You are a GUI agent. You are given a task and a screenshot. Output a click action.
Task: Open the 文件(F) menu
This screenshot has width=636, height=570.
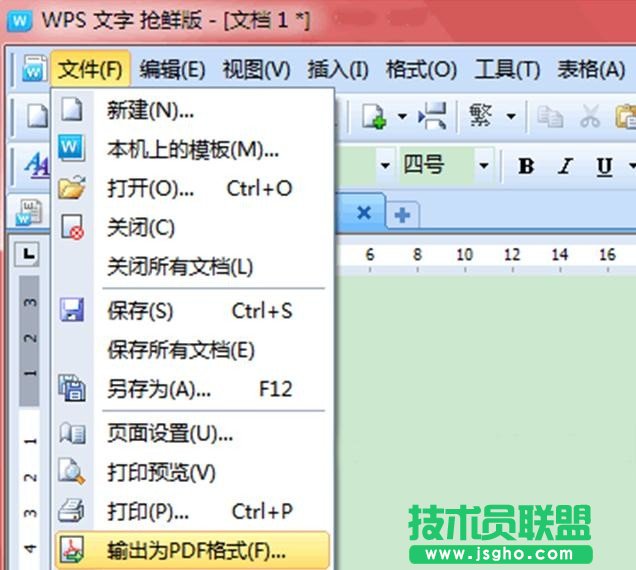(x=90, y=69)
